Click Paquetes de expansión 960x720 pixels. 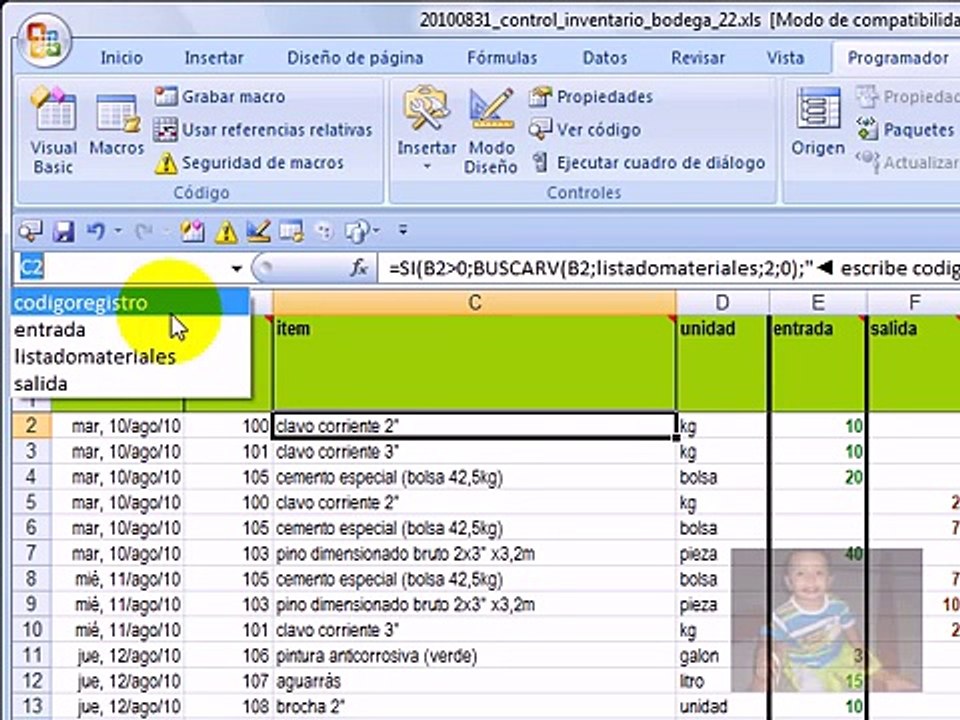[905, 130]
